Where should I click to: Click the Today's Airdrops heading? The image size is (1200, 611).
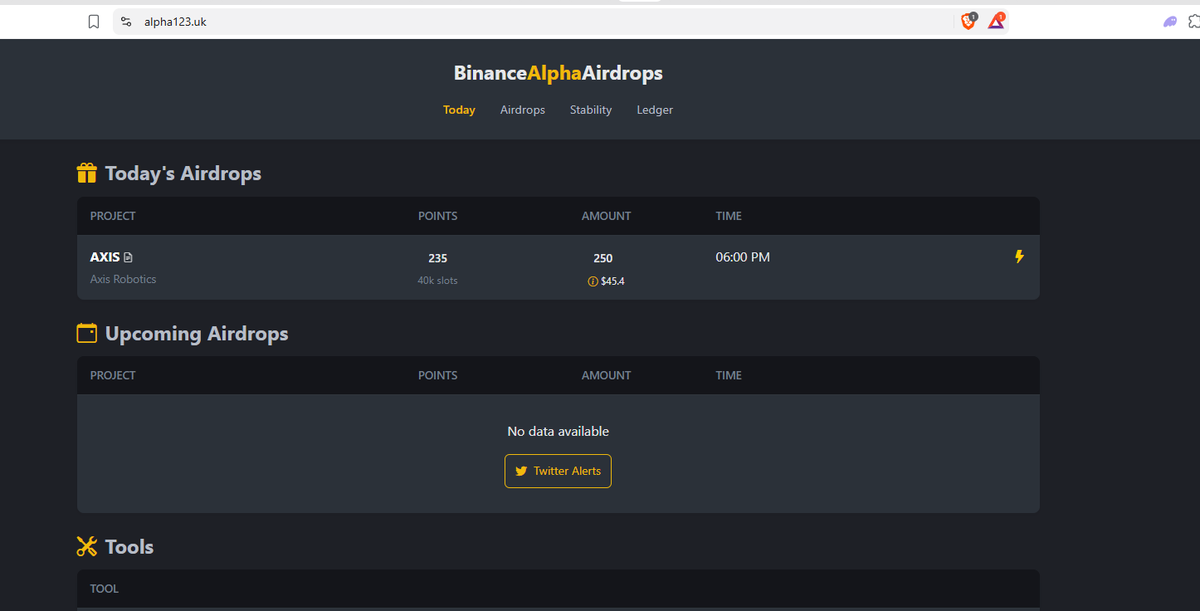coord(183,174)
